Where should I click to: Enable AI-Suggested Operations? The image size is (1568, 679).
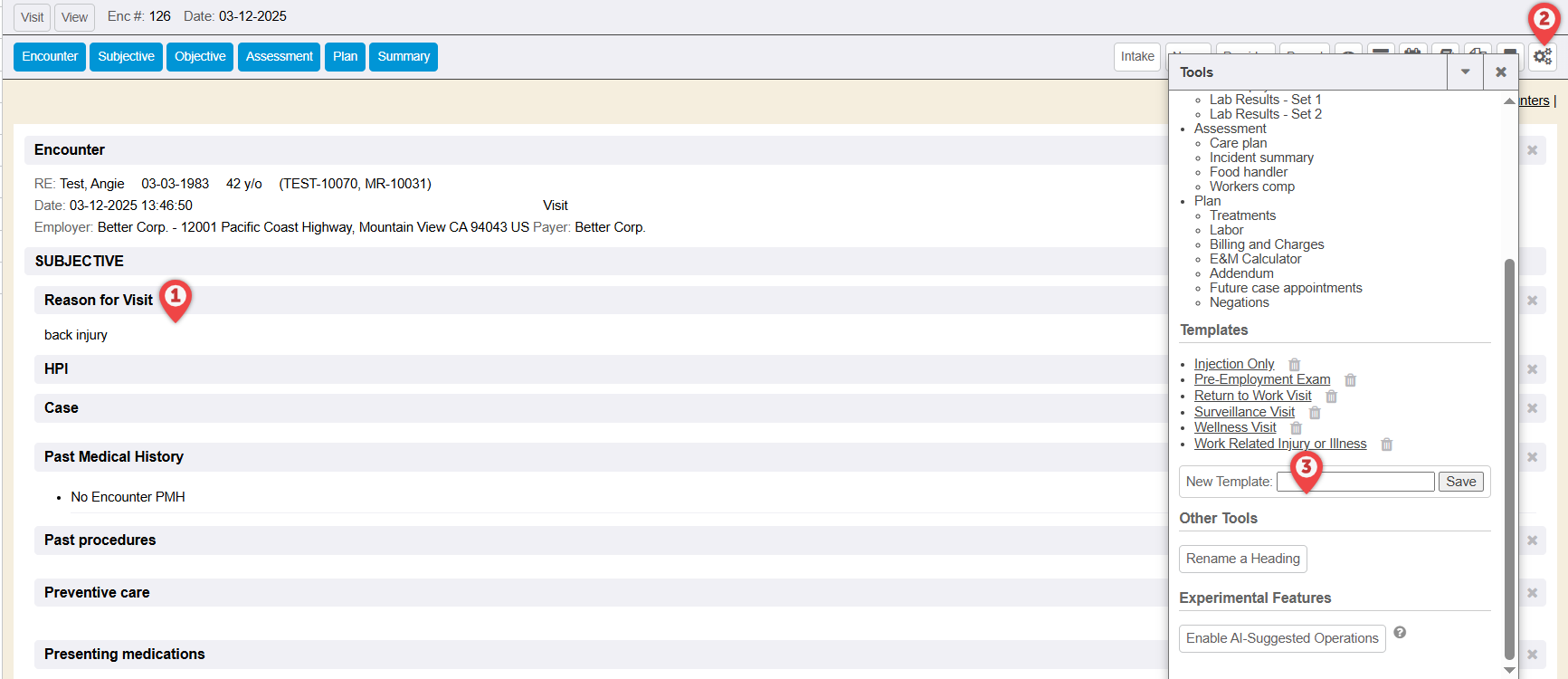[1281, 638]
